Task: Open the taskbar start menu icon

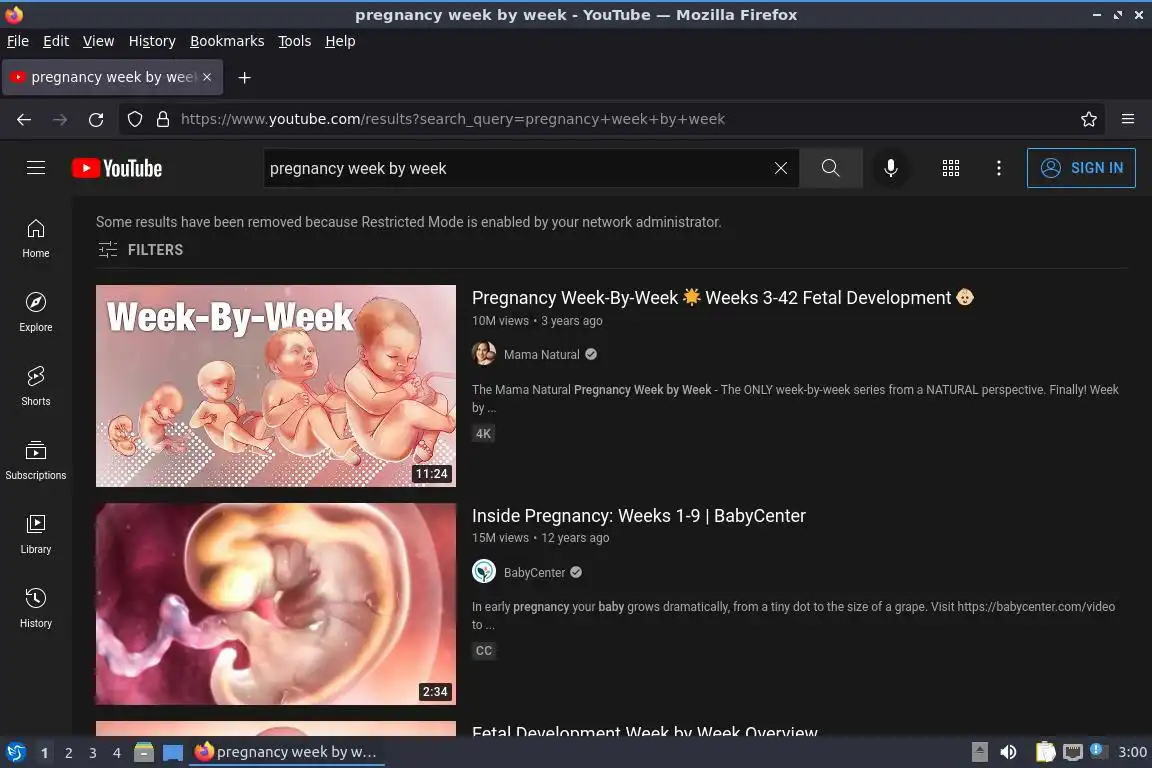Action: pos(15,752)
